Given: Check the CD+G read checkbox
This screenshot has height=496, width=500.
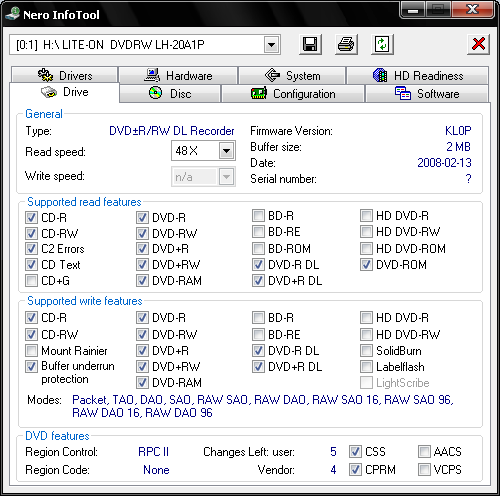Looking at the screenshot, I should tap(31, 281).
